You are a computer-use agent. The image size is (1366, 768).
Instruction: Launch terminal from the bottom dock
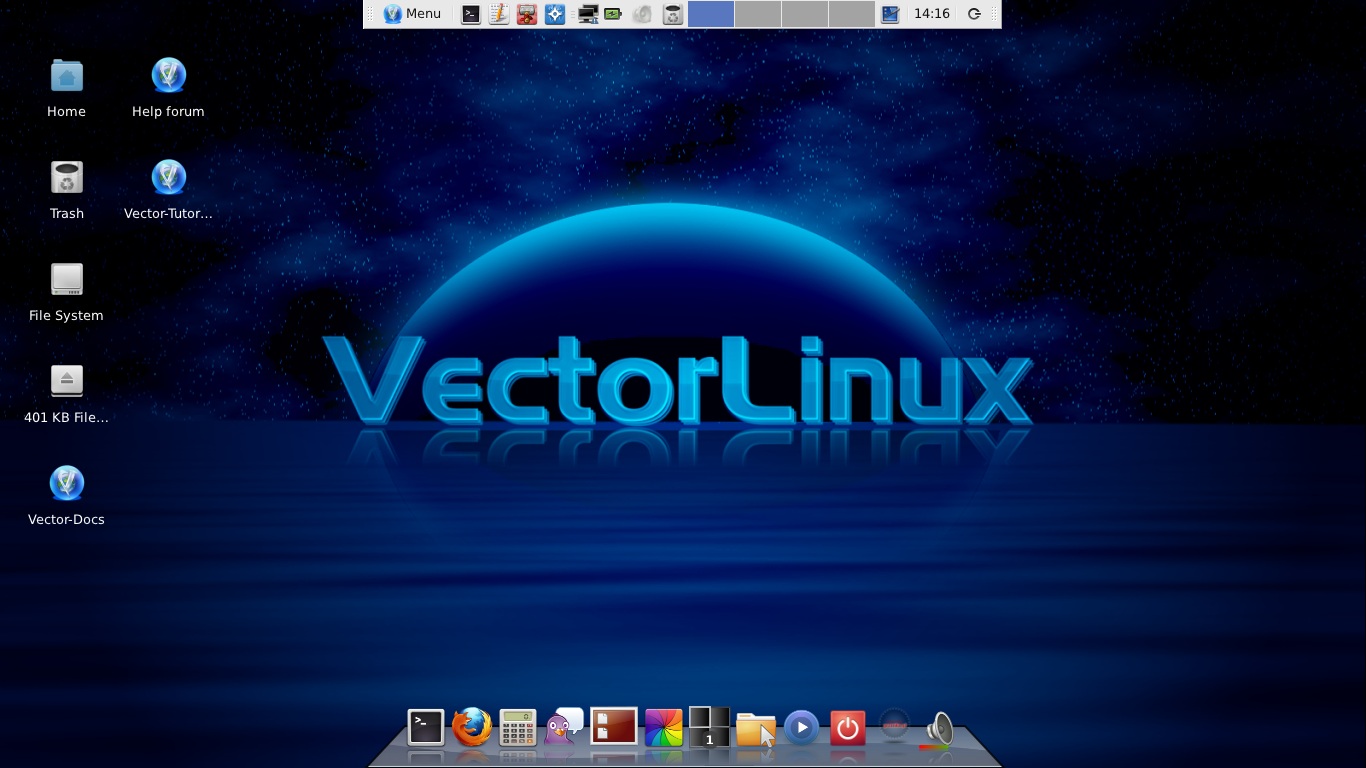[x=425, y=727]
